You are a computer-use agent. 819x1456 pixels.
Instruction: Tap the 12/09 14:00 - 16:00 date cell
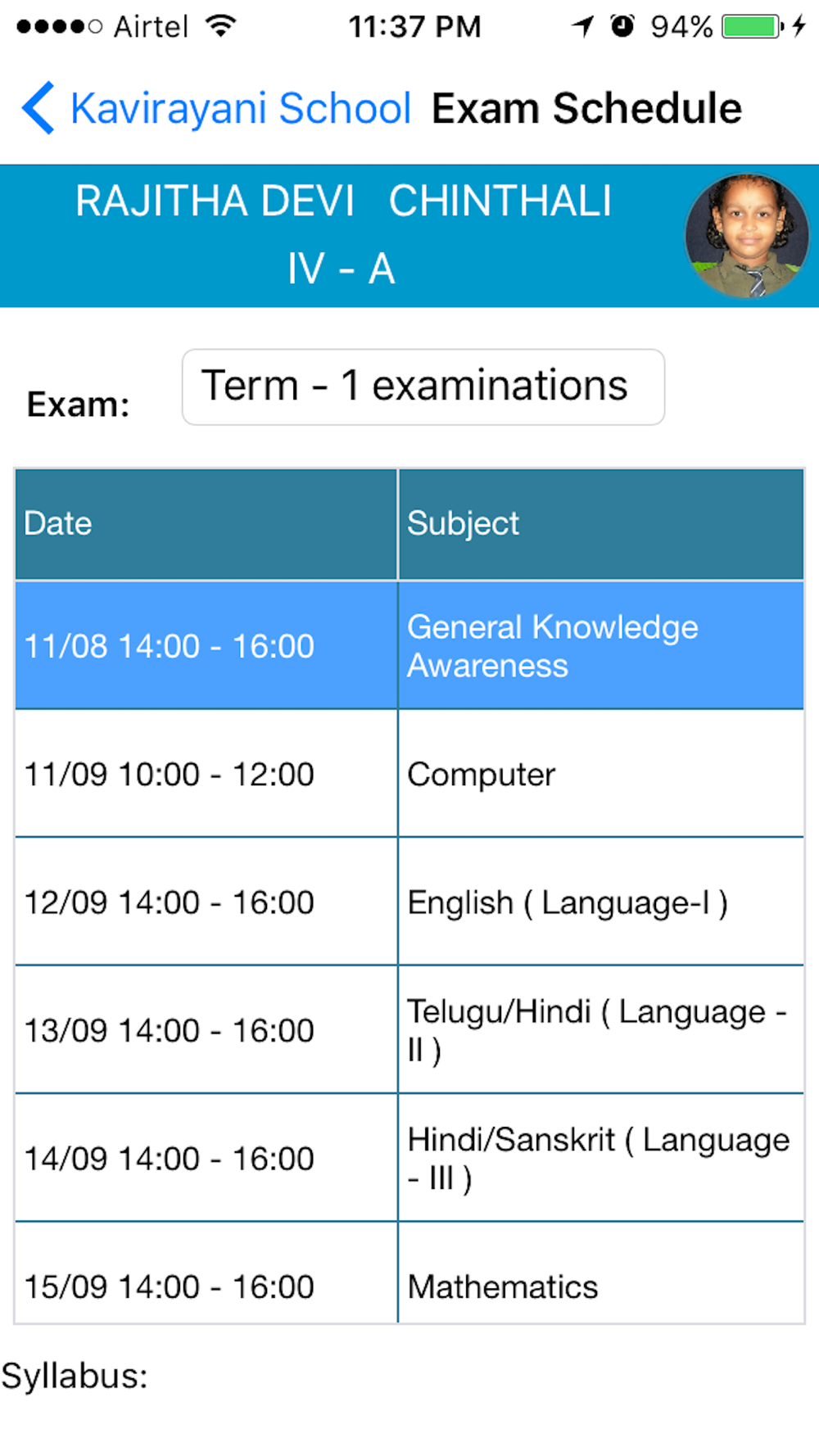(x=206, y=902)
